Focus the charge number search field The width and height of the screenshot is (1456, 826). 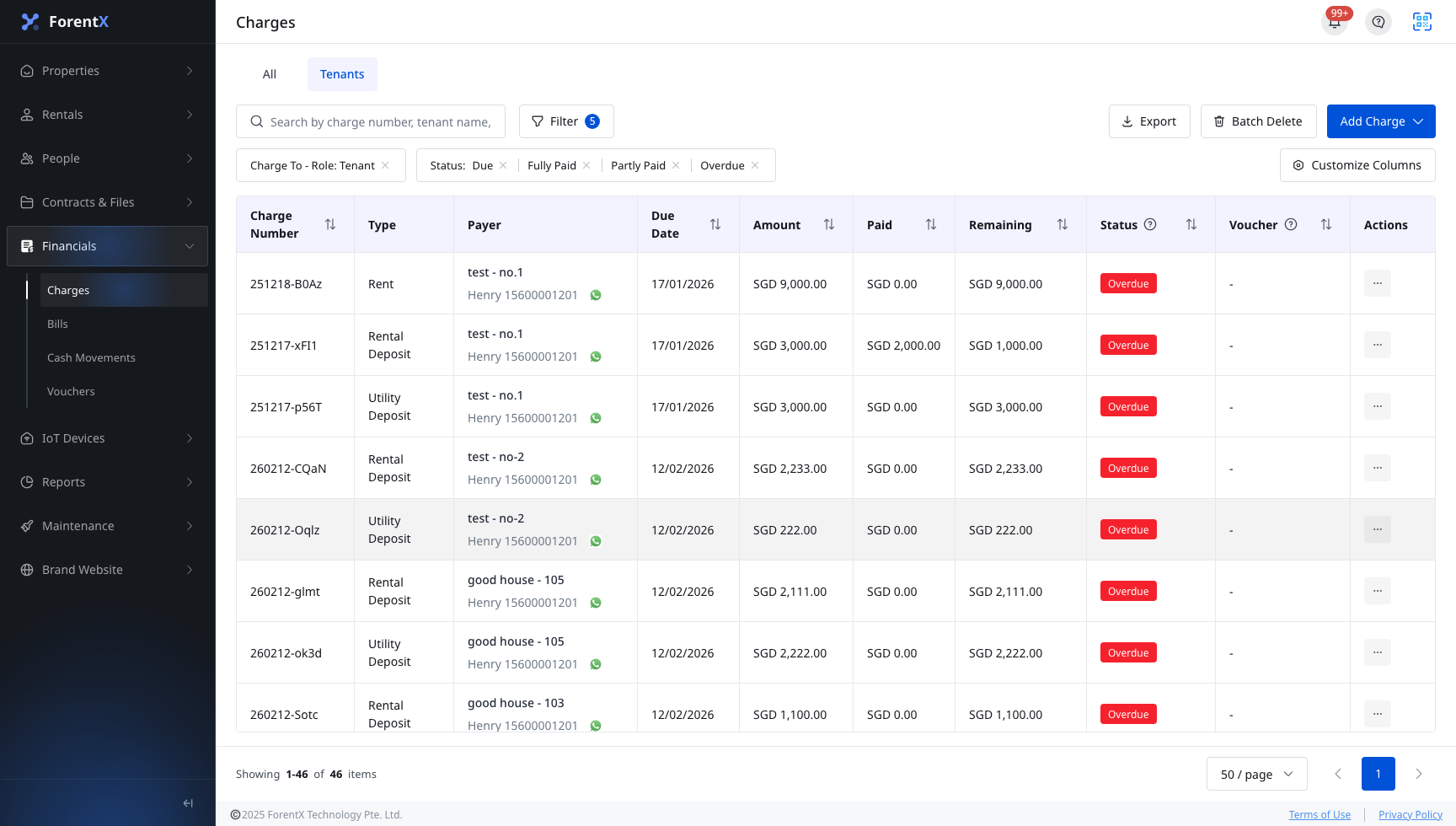point(371,121)
